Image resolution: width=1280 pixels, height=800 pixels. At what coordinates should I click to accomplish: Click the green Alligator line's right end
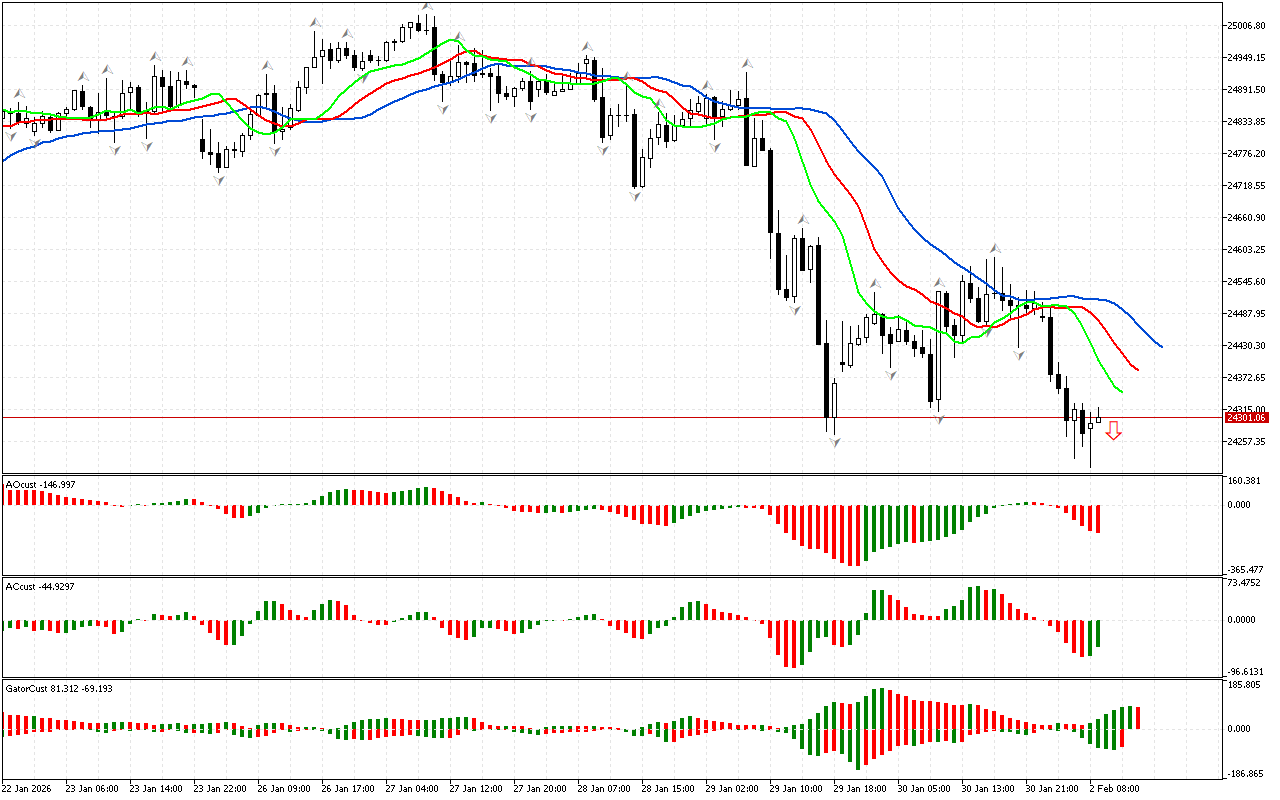[1121, 391]
